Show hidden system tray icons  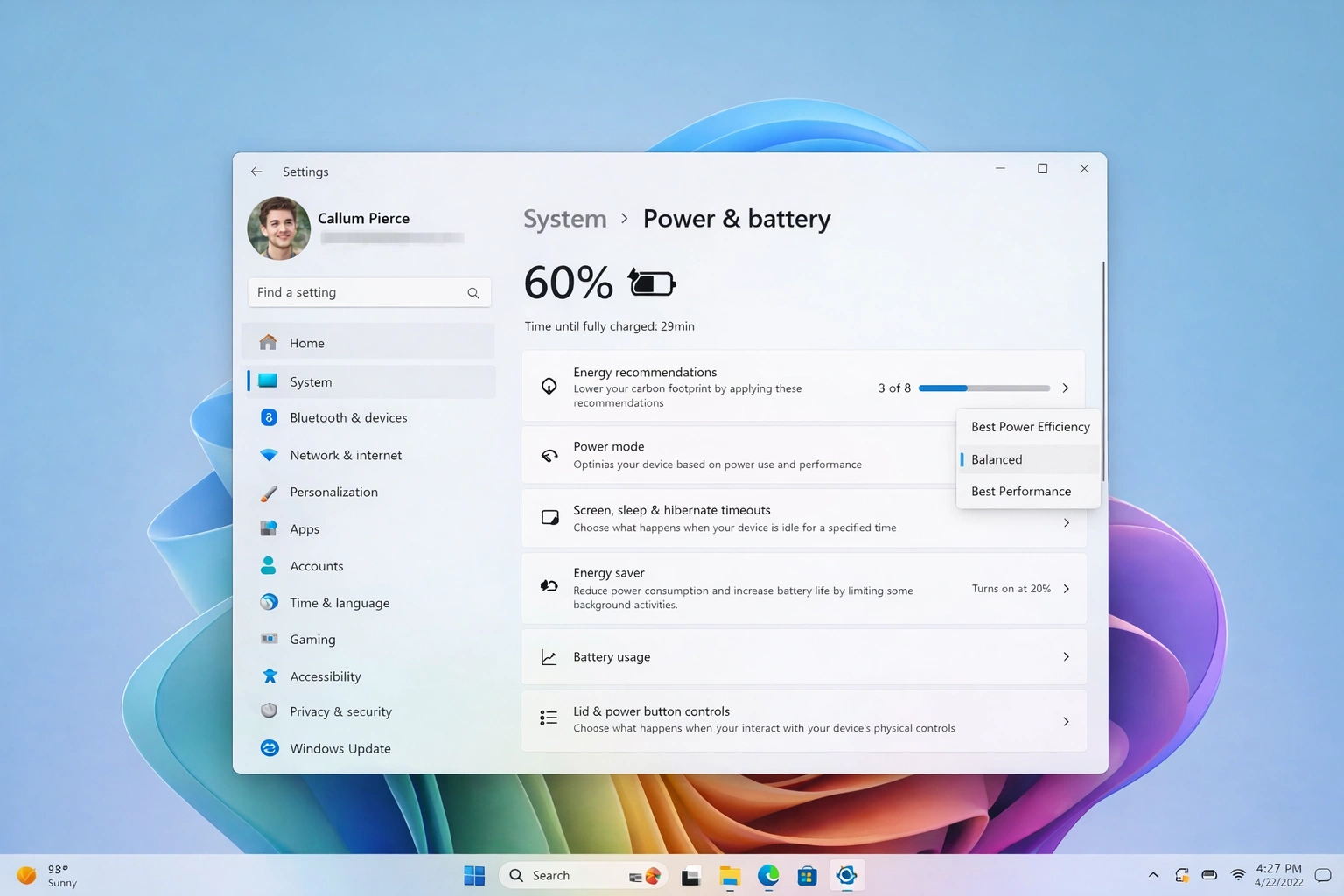(1152, 874)
